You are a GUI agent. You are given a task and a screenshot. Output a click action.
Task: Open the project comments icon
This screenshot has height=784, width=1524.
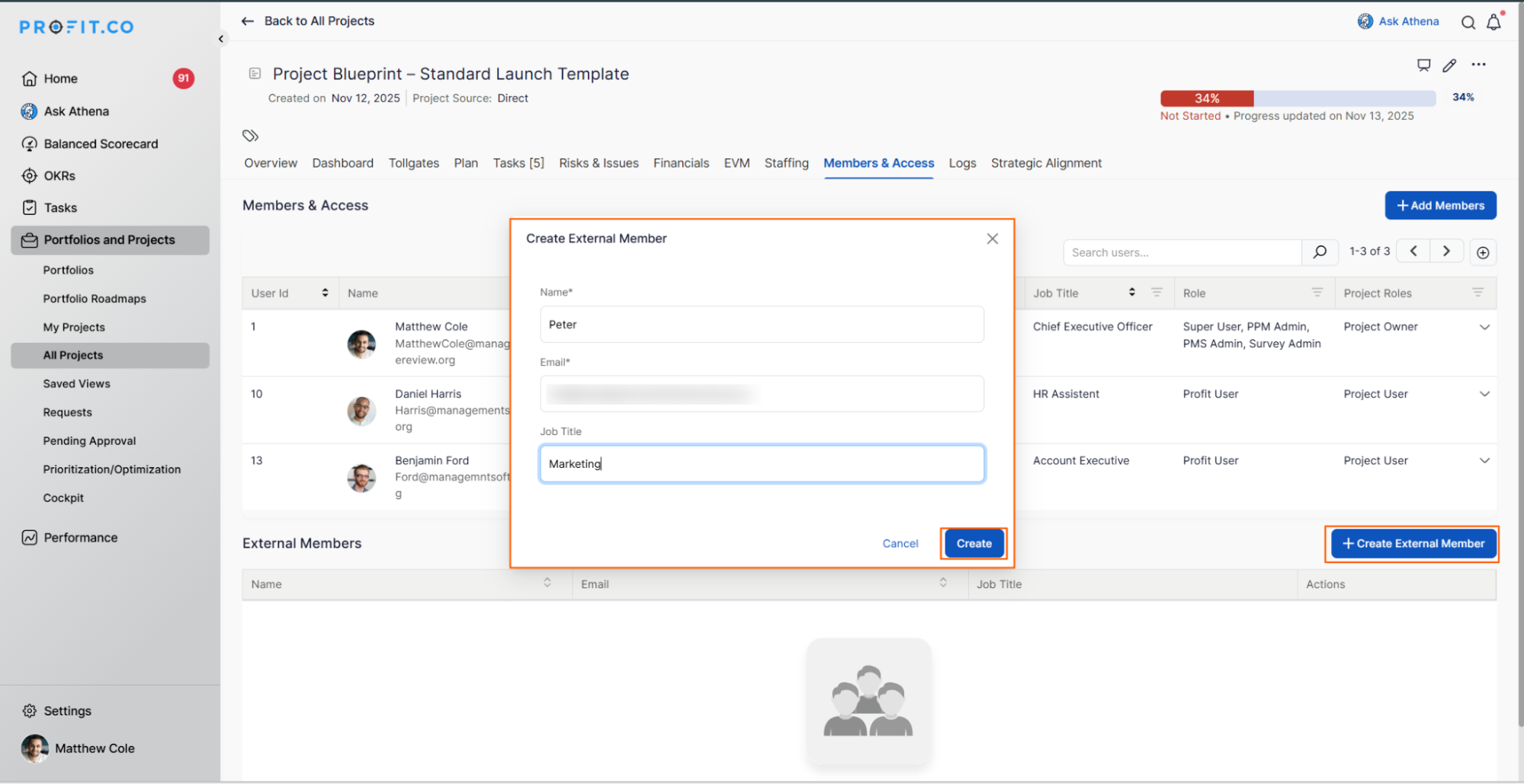tap(1423, 66)
